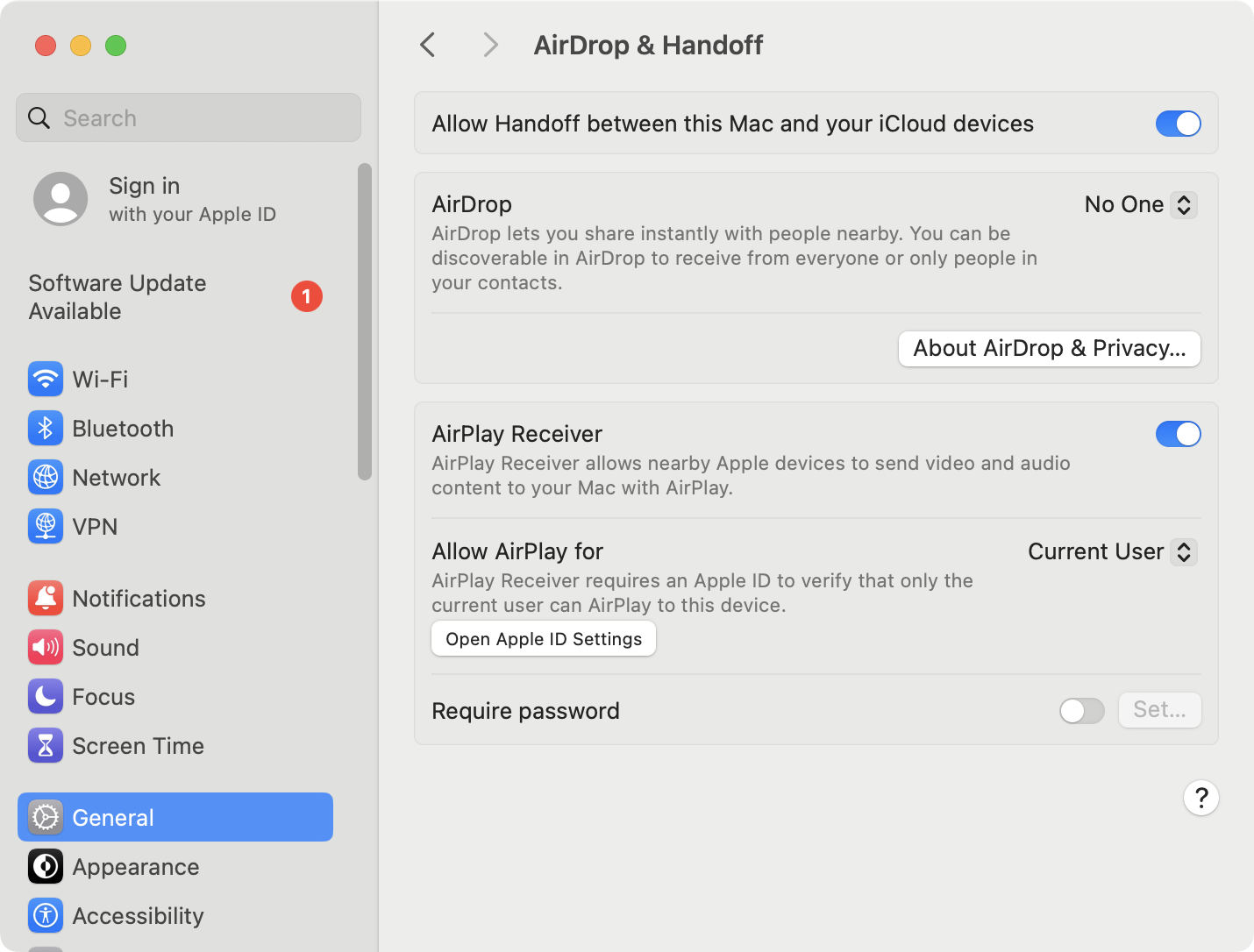Image resolution: width=1254 pixels, height=952 pixels.
Task: Select Notifications in the sidebar
Action: (x=175, y=599)
